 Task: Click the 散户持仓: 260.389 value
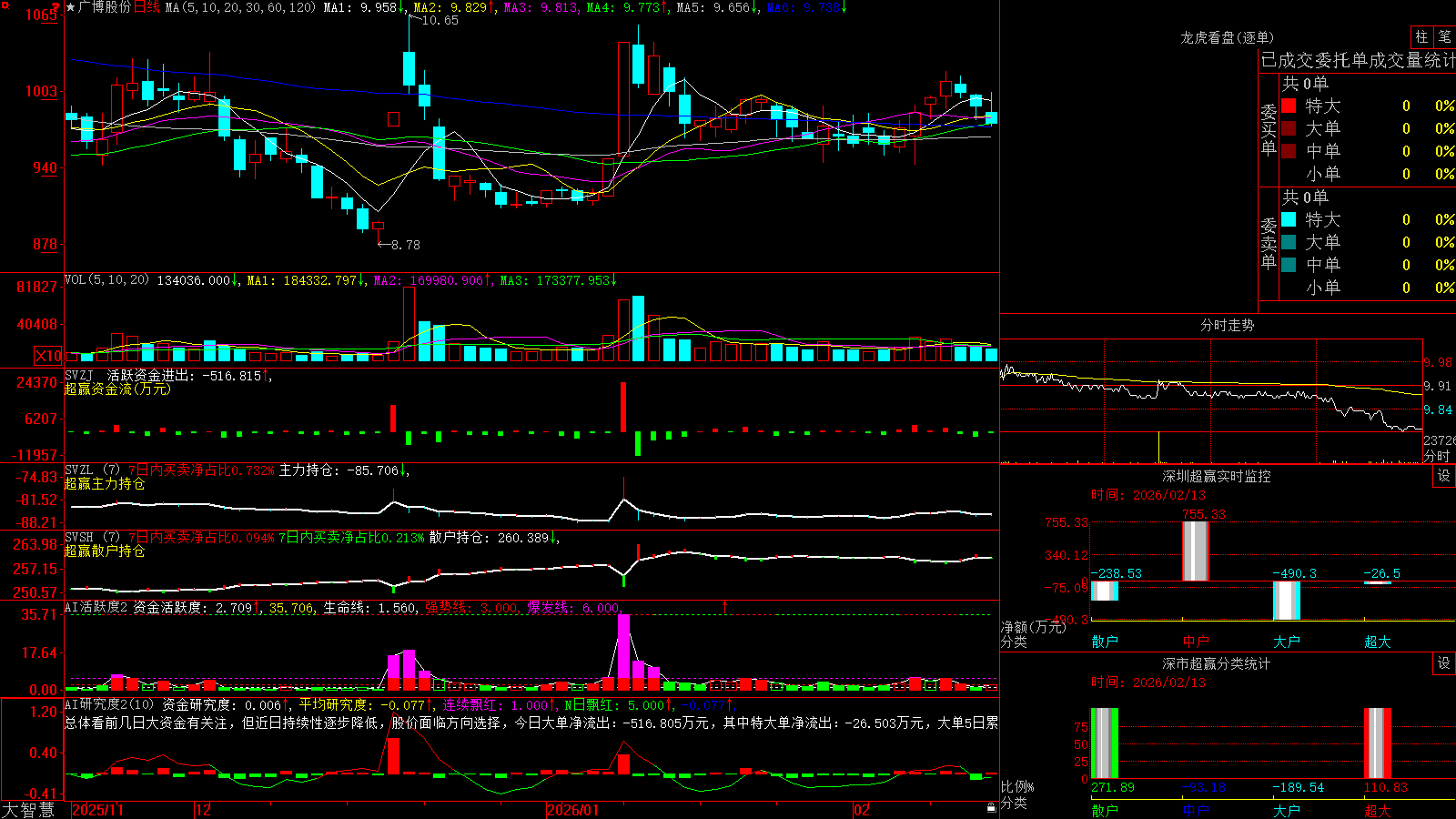[490, 538]
